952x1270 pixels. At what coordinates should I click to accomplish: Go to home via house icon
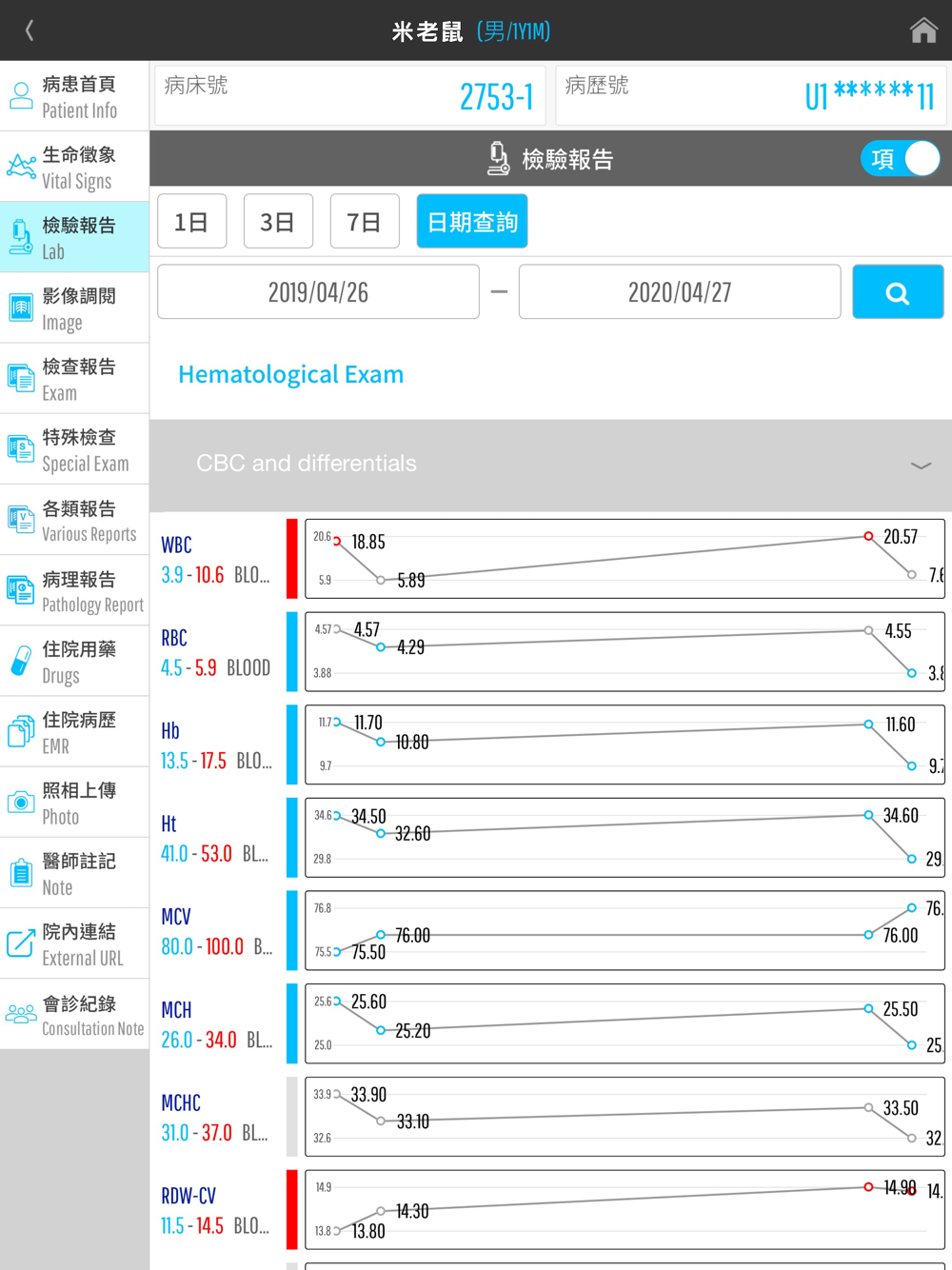pos(922,30)
